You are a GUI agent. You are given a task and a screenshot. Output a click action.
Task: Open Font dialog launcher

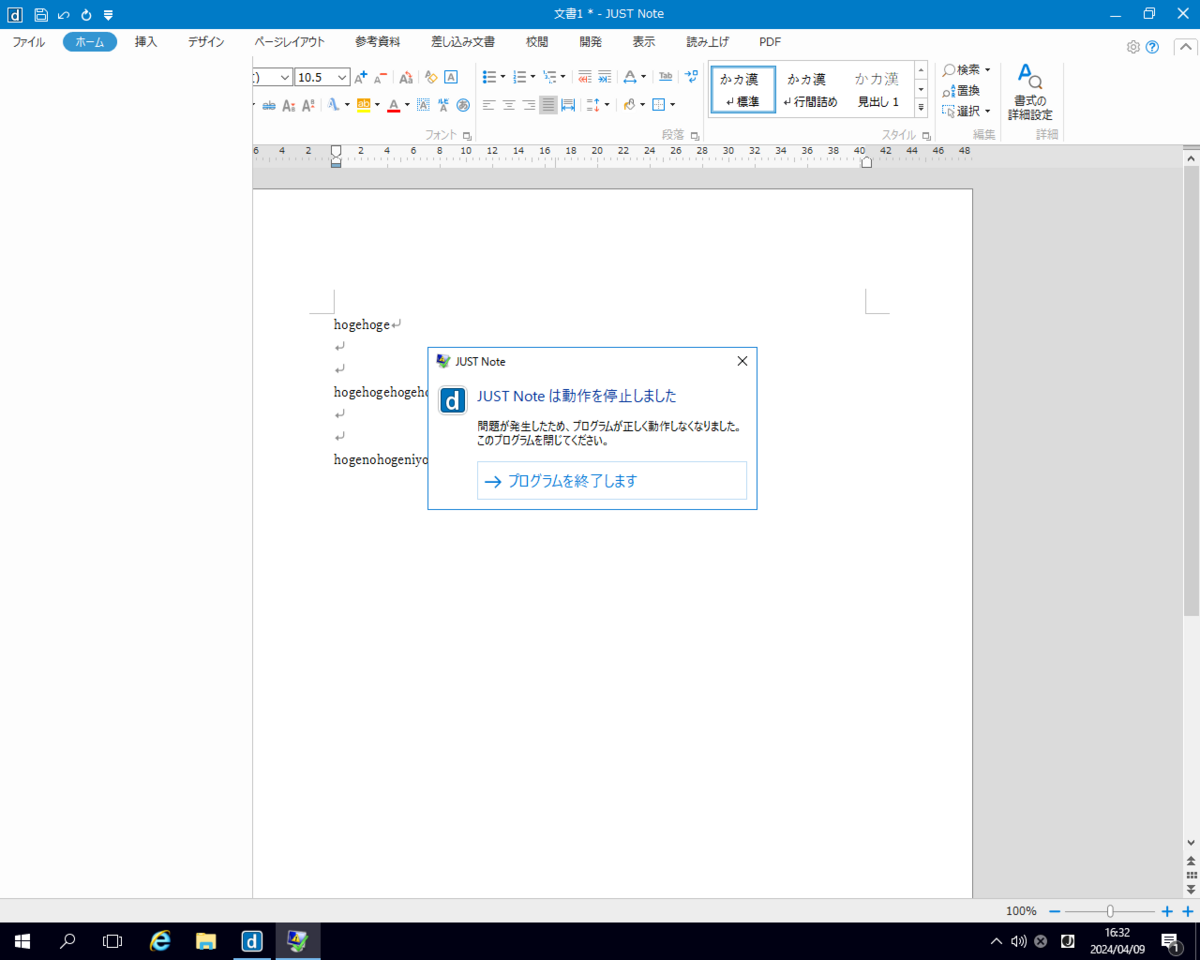pos(466,135)
